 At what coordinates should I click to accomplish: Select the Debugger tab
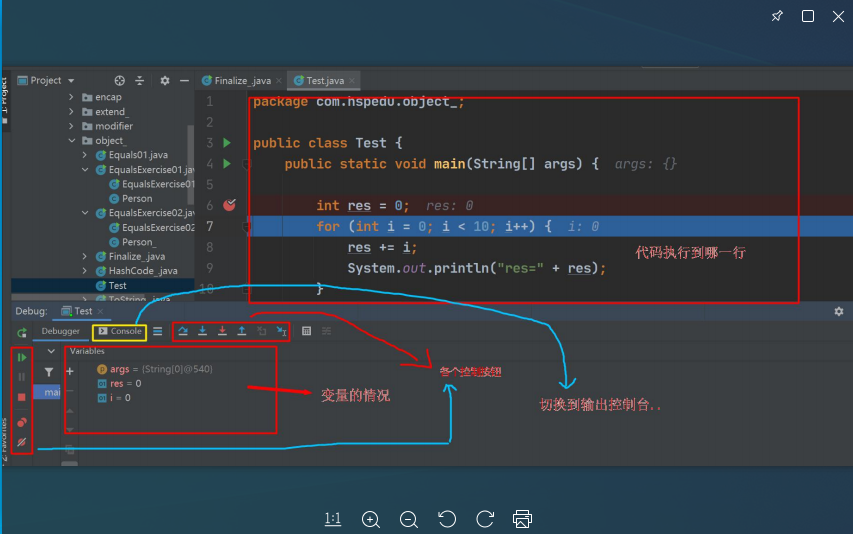pyautogui.click(x=60, y=331)
